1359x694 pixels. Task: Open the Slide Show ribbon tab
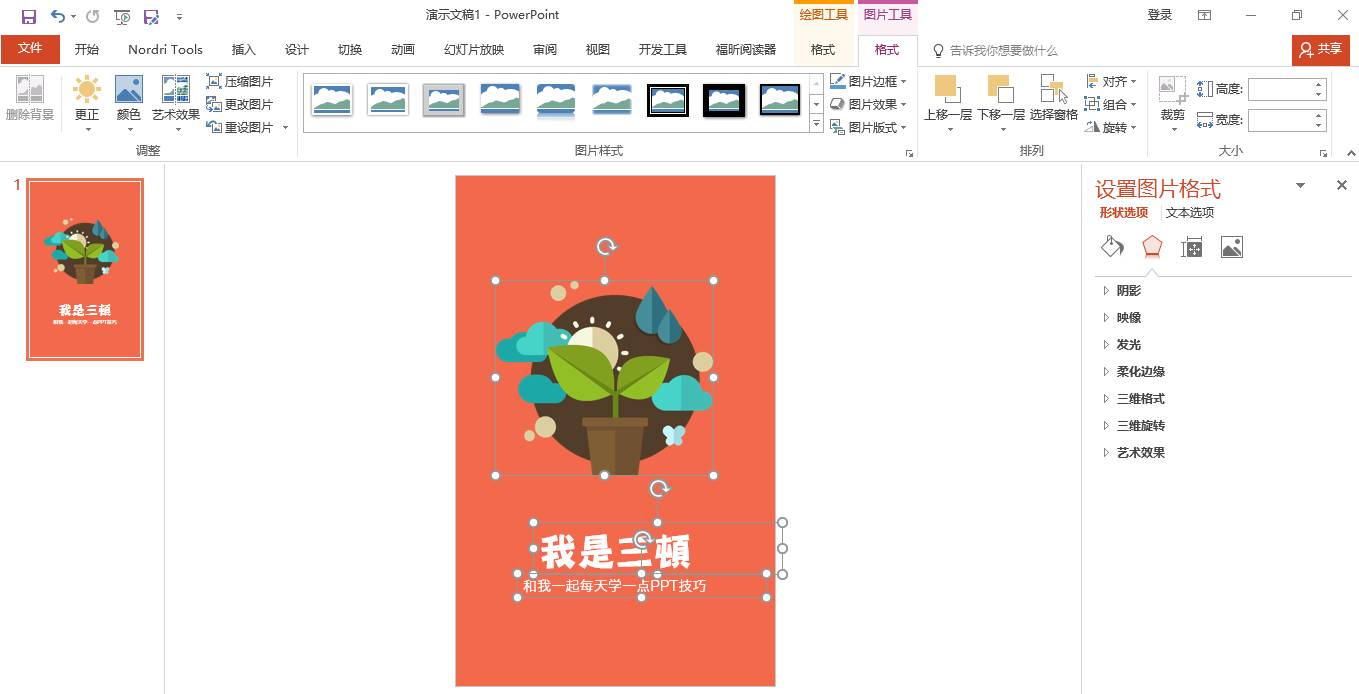click(x=473, y=49)
